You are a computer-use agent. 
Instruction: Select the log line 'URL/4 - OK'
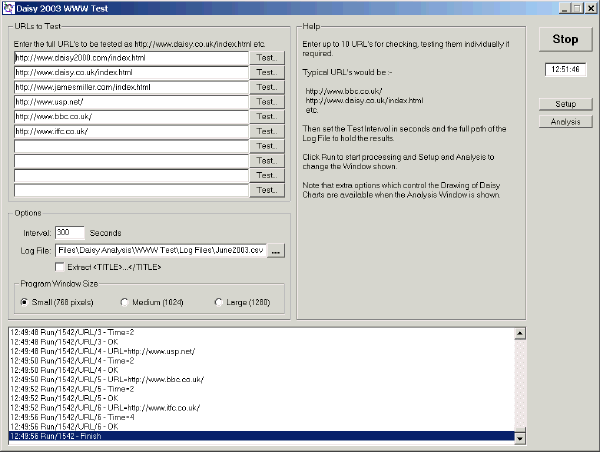pyautogui.click(x=261, y=370)
